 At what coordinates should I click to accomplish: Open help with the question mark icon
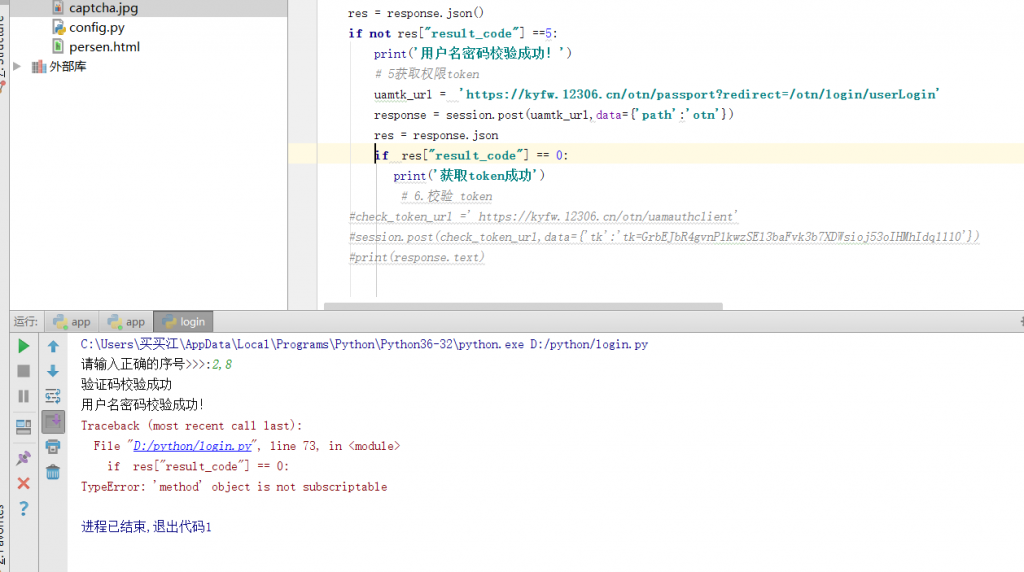(23, 509)
